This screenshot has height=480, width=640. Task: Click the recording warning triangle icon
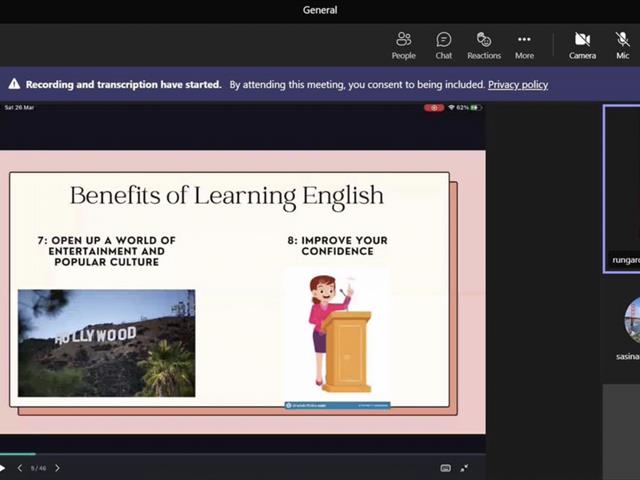click(x=14, y=84)
